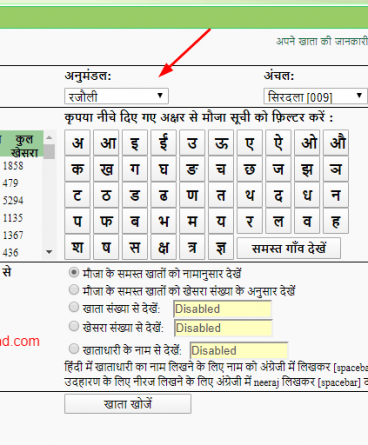Click खाता खोजें search button

click(128, 404)
